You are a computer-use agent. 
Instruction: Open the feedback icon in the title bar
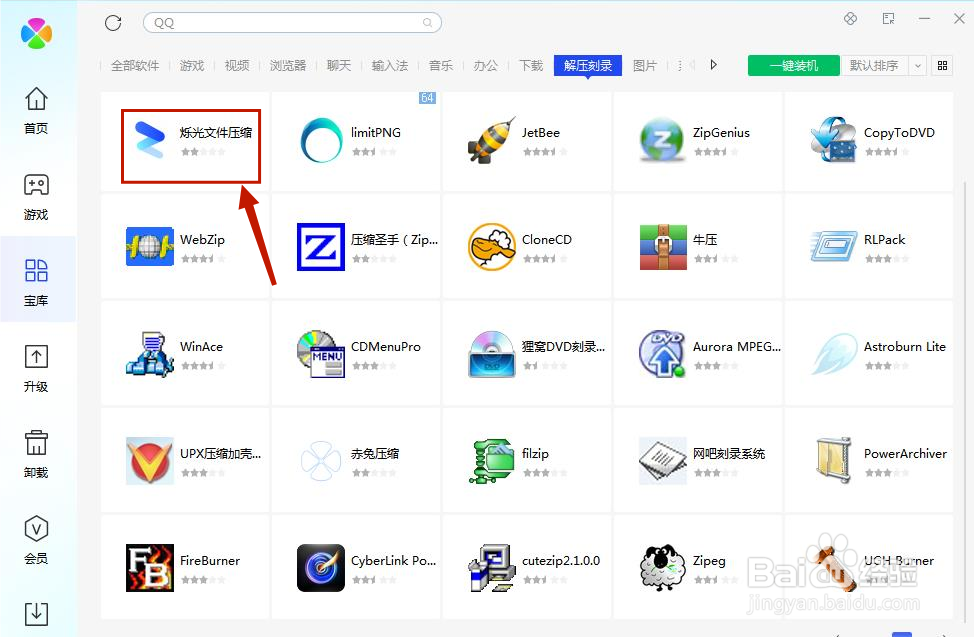click(888, 19)
